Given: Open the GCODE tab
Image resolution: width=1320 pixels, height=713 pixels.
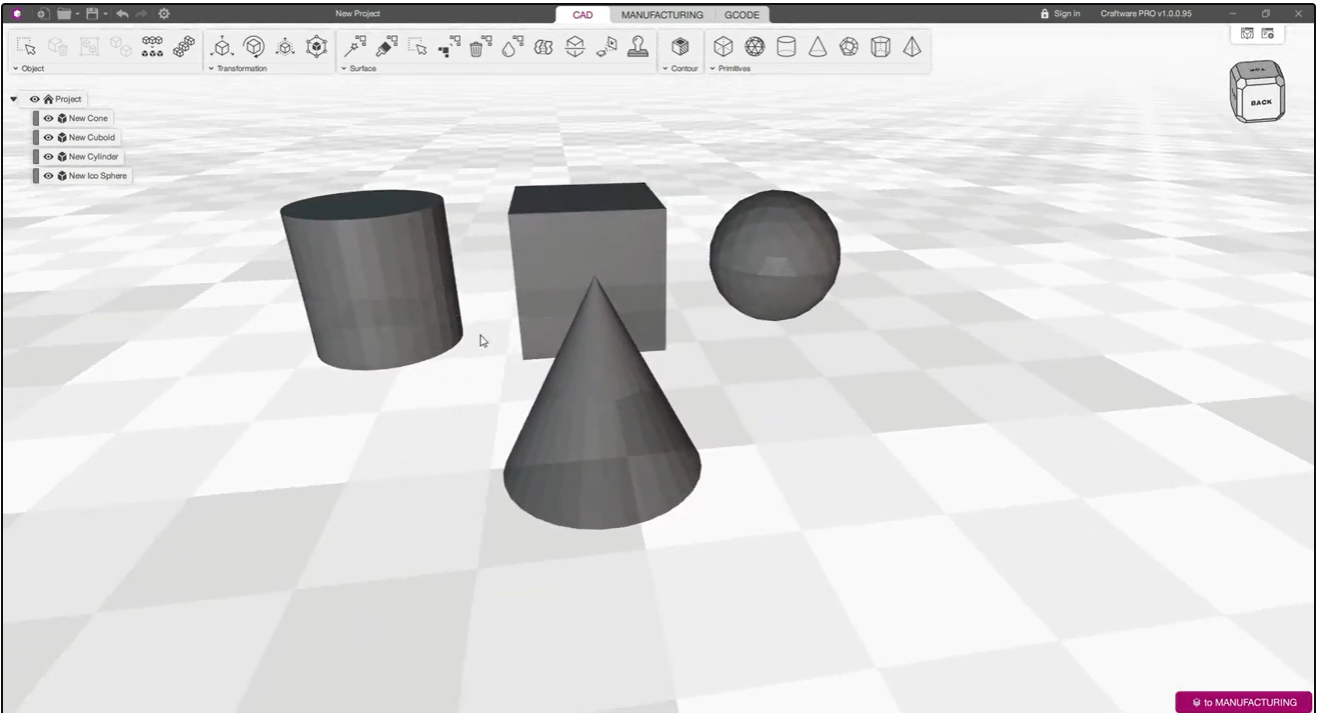Looking at the screenshot, I should (742, 15).
